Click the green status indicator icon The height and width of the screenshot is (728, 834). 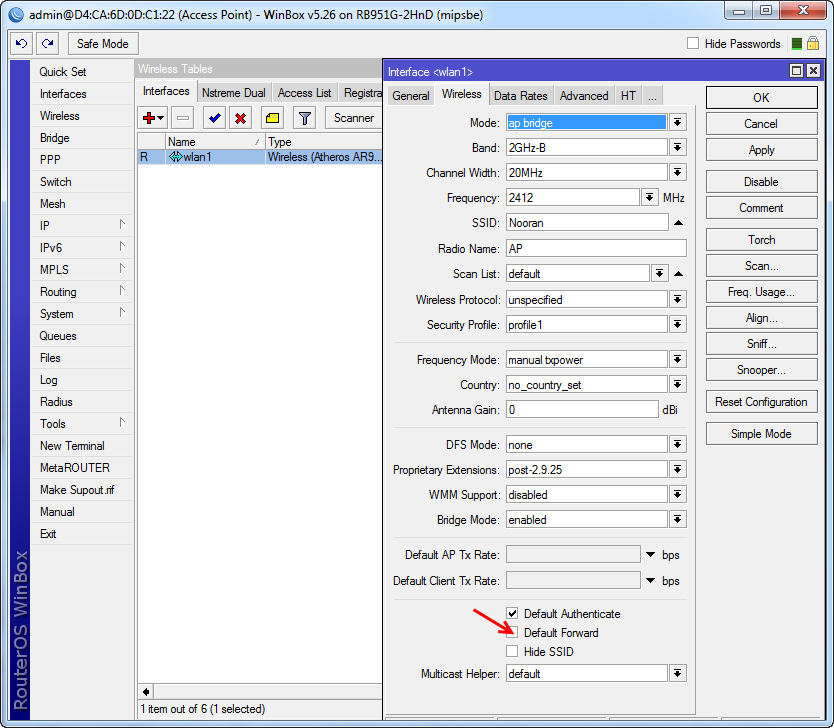pyautogui.click(x=796, y=44)
